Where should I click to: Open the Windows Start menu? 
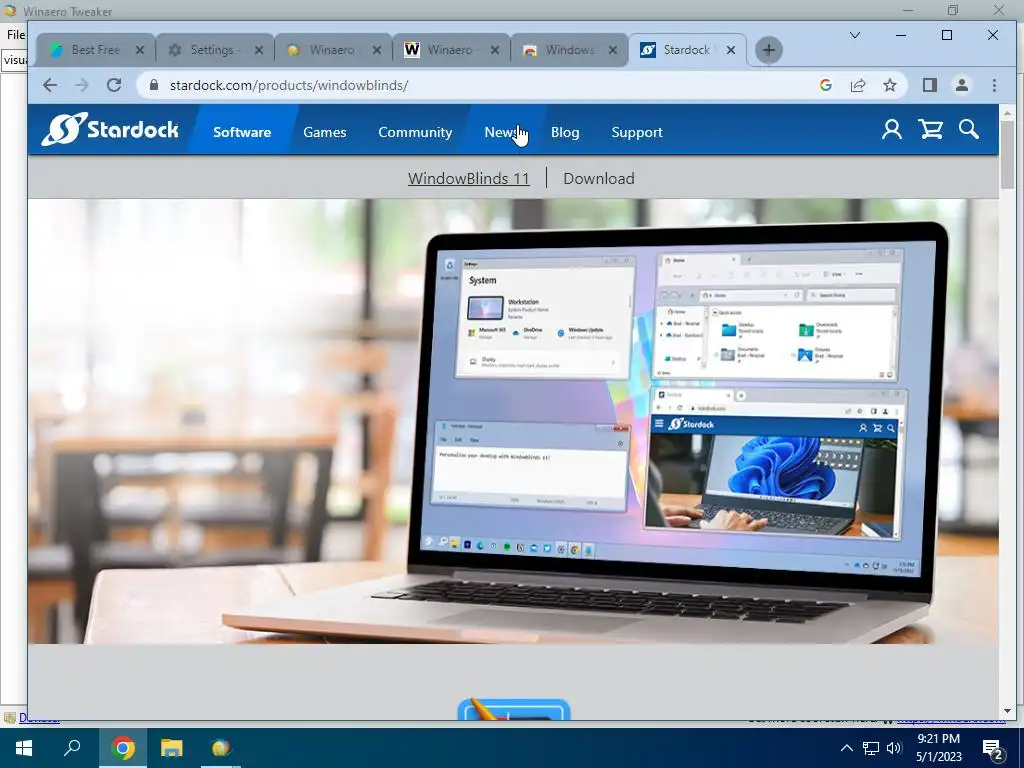[24, 748]
